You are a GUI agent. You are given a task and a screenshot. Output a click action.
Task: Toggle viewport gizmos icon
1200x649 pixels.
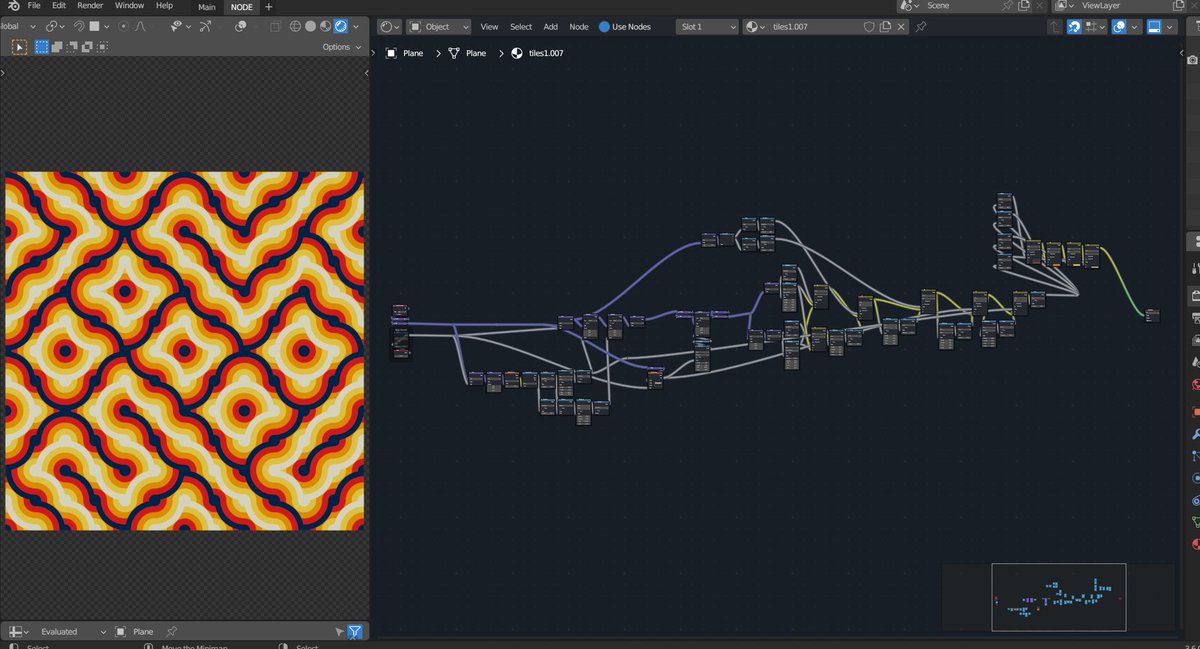pyautogui.click(x=205, y=26)
